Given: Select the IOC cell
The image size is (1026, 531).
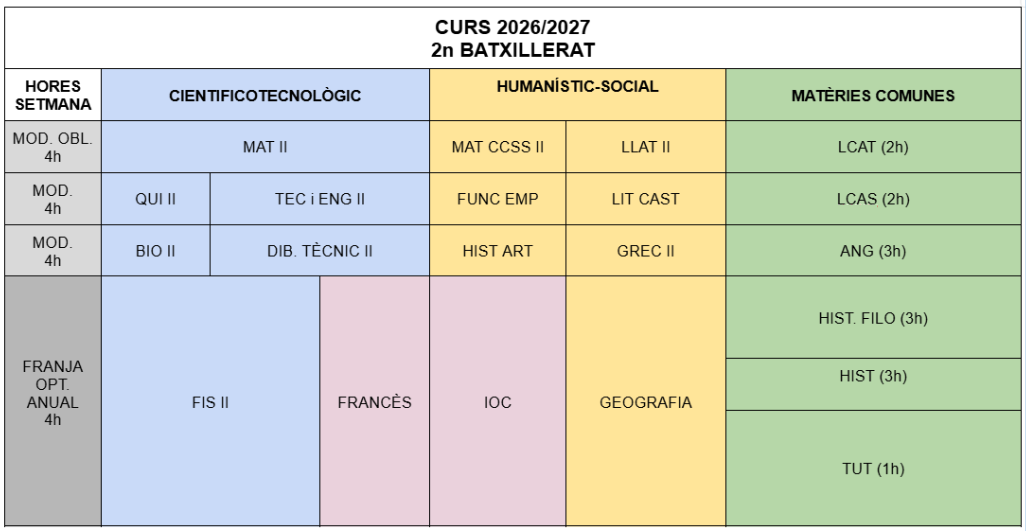Looking at the screenshot, I should click(497, 402).
